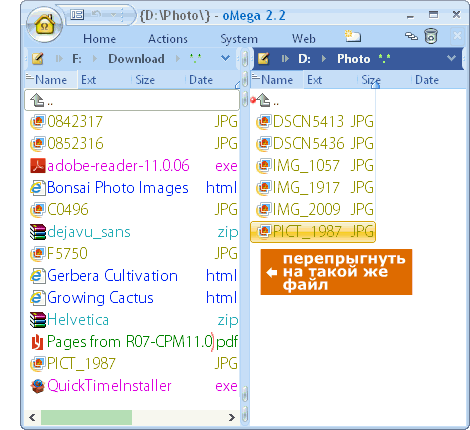The image size is (470, 430).
Task: Open quick access toolbar customize arrow
Action: [x=113, y=15]
